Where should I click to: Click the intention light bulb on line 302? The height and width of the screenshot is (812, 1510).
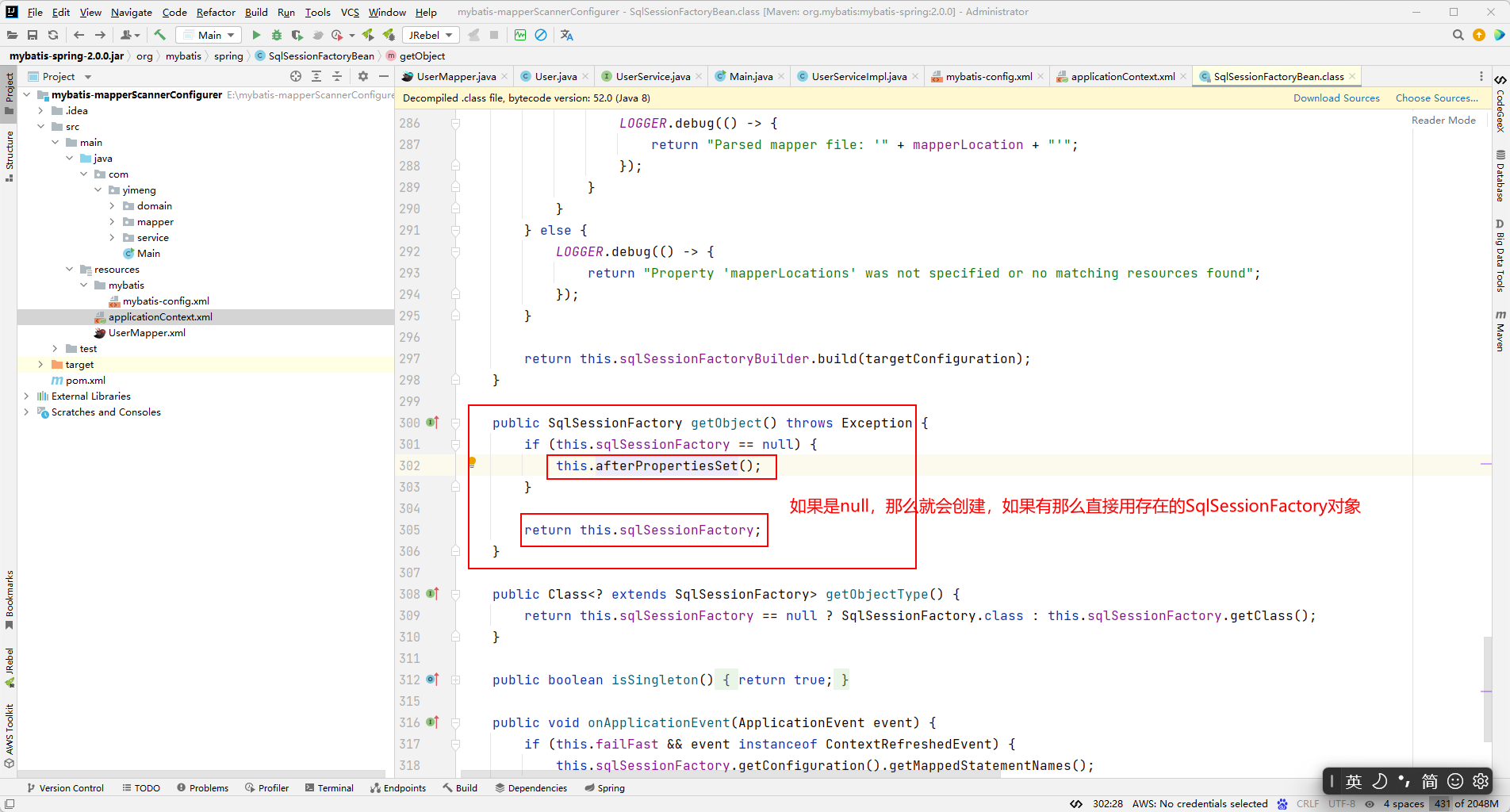click(472, 462)
